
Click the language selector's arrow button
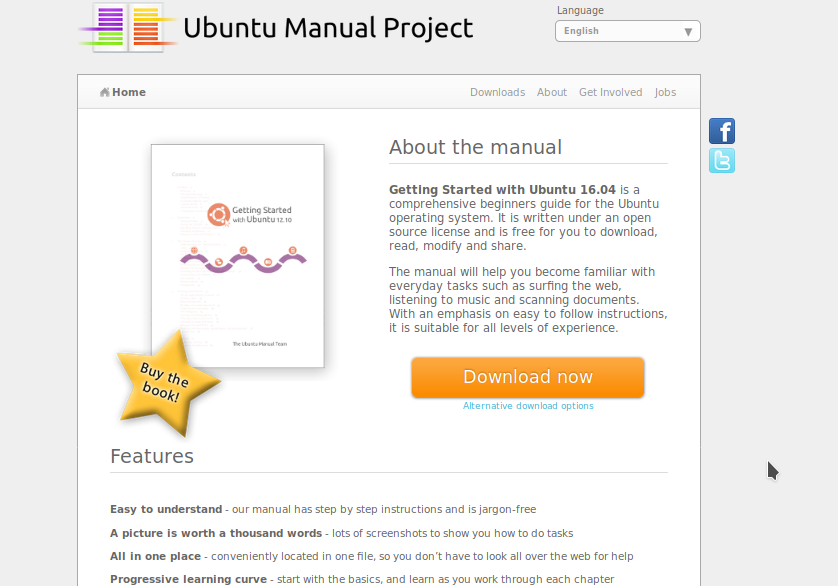click(688, 31)
